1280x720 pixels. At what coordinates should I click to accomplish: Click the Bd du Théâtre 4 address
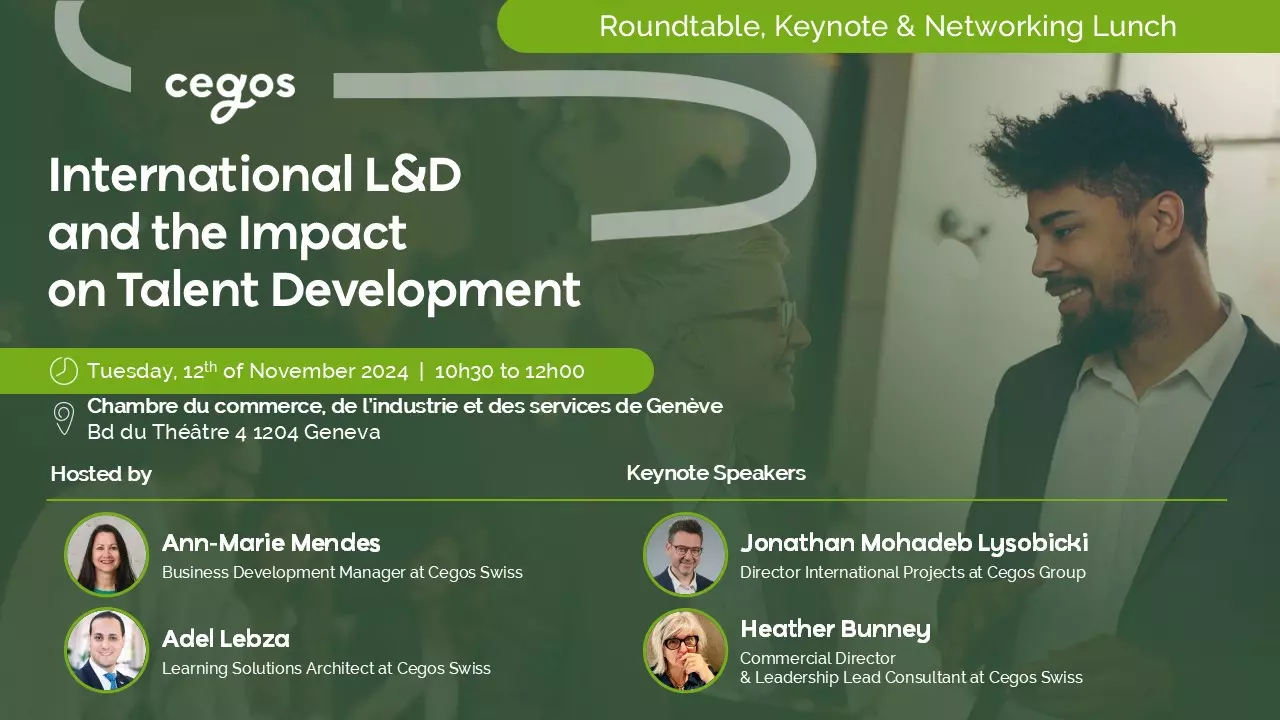click(233, 432)
